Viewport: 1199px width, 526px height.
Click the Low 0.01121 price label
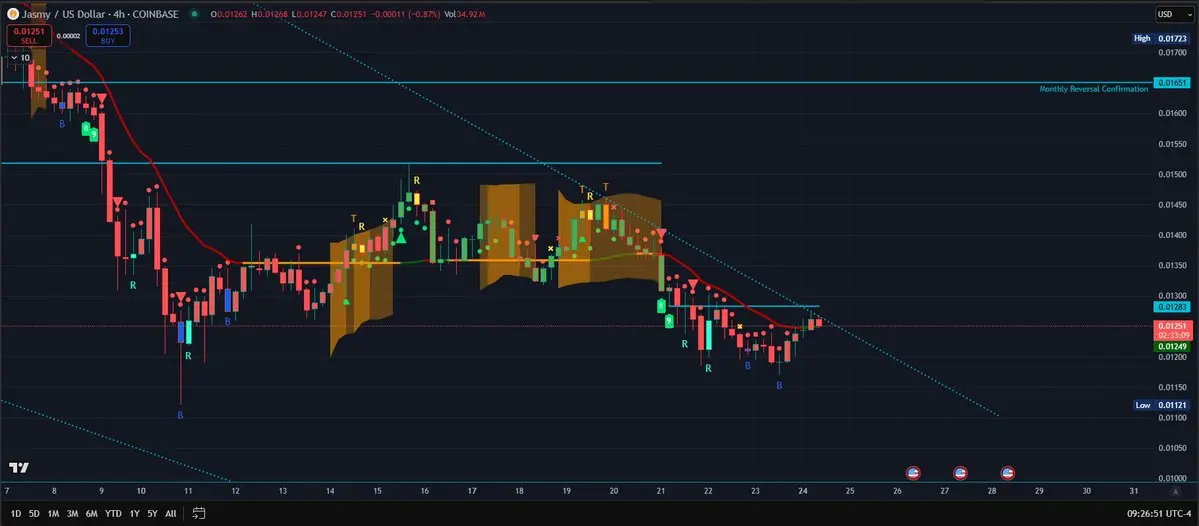pos(1161,405)
